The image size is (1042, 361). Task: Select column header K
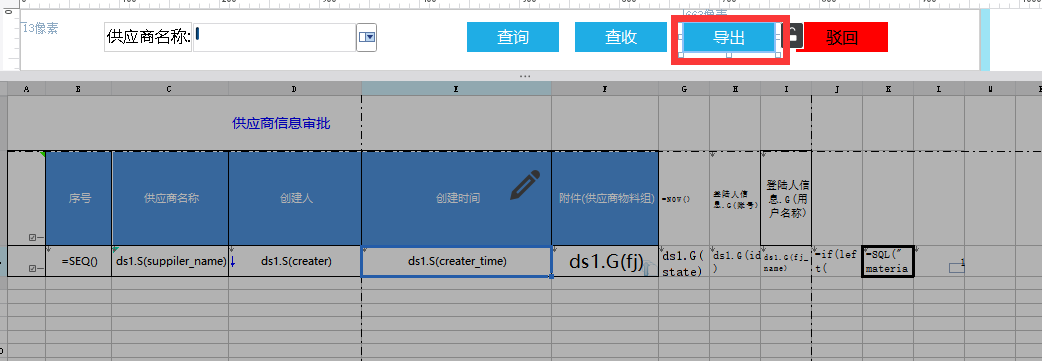[888, 88]
